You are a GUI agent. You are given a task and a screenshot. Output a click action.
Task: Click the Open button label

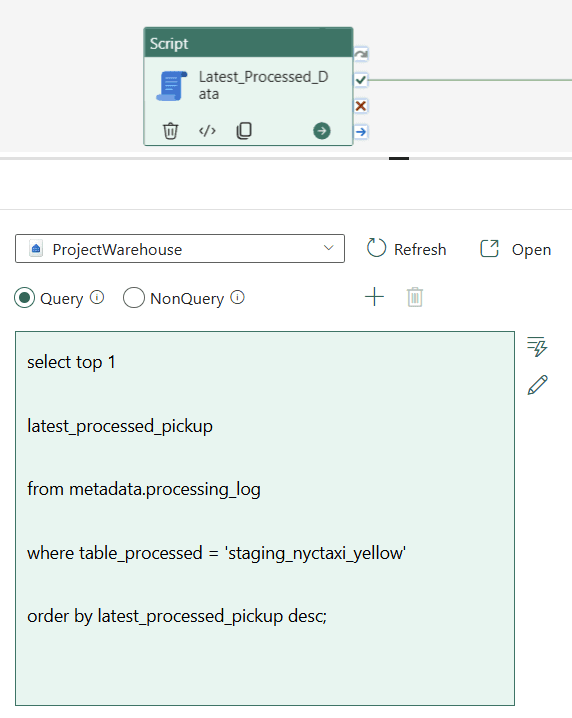click(531, 250)
